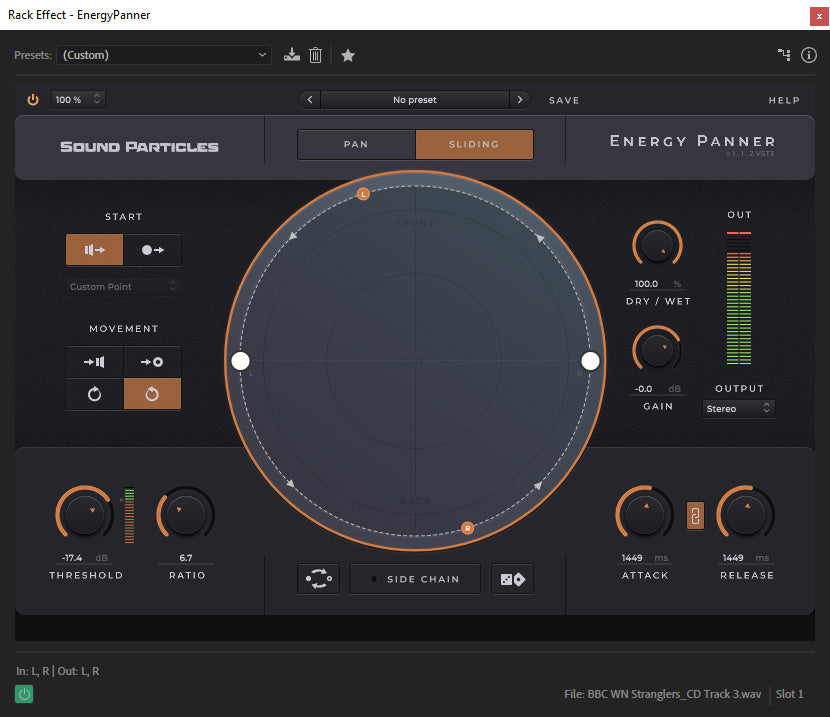Toggle the green rack effect power button
830x717 pixels.
(x=24, y=694)
